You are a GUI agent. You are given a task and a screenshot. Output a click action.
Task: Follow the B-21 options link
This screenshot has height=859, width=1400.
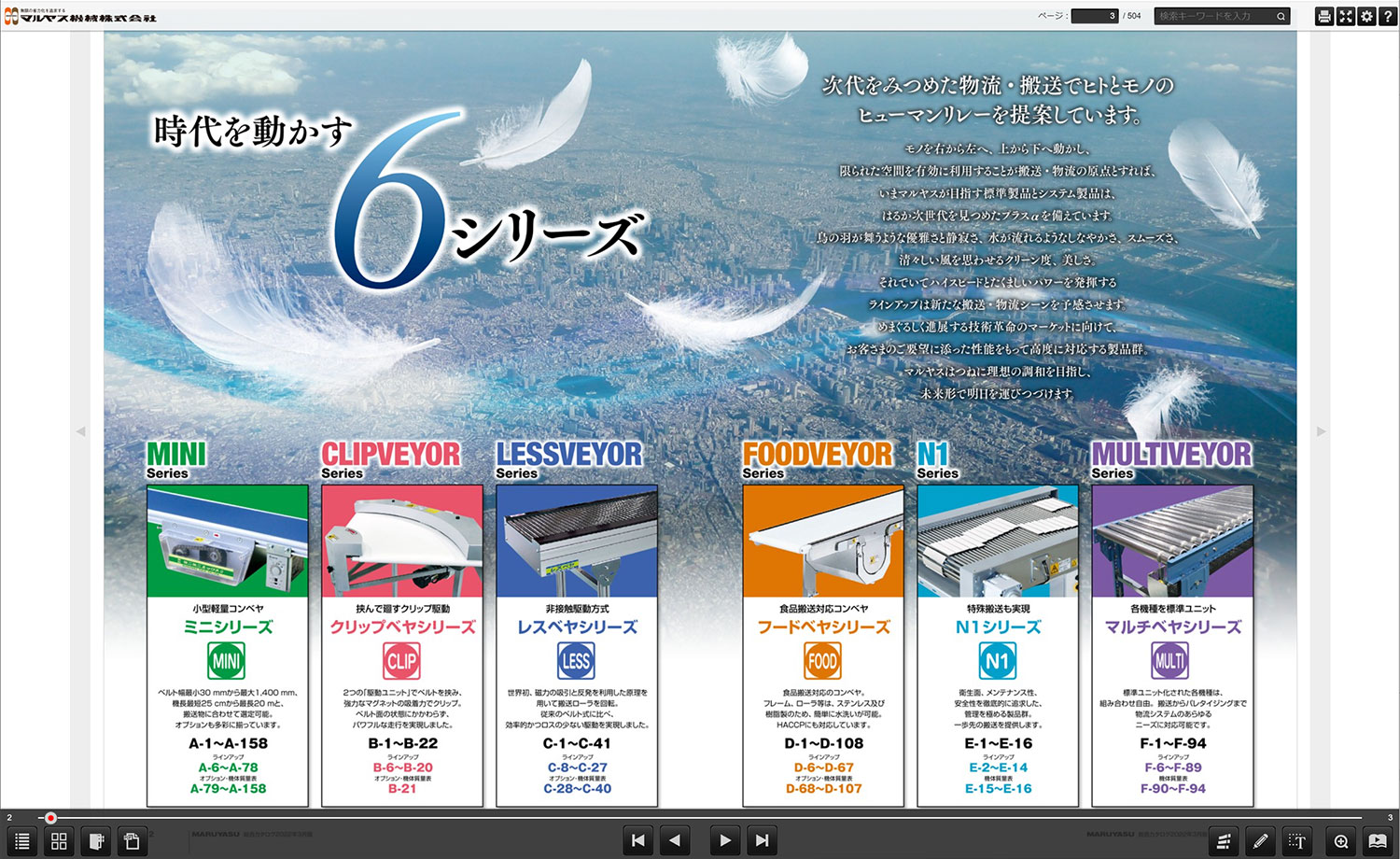(402, 788)
